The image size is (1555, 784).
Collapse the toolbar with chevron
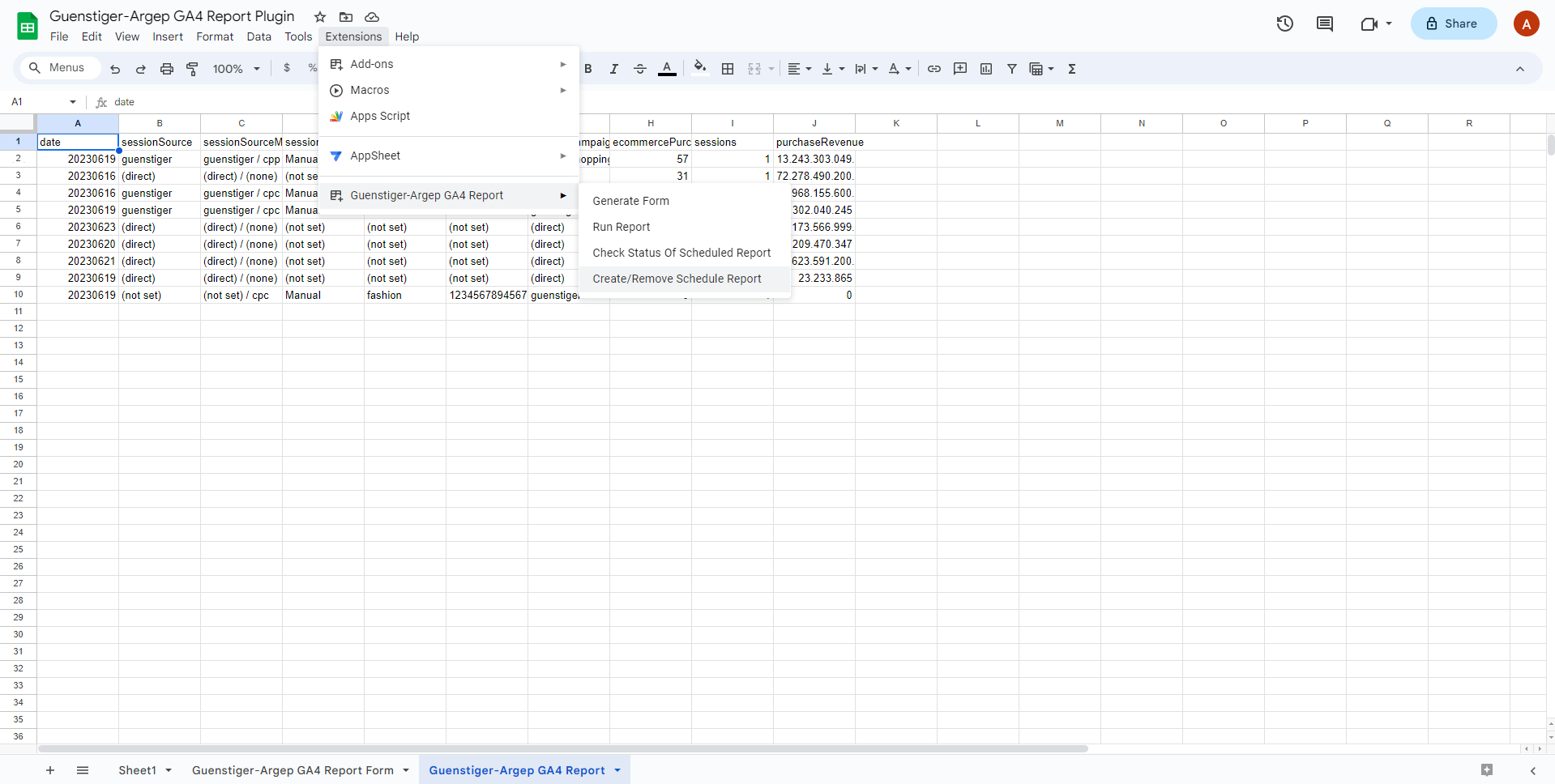point(1520,69)
